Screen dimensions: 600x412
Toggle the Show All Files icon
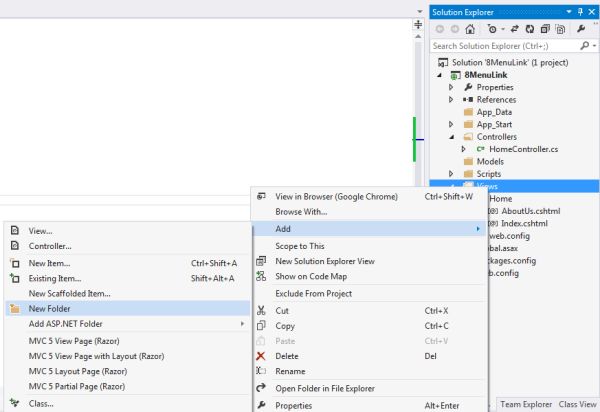click(x=560, y=29)
